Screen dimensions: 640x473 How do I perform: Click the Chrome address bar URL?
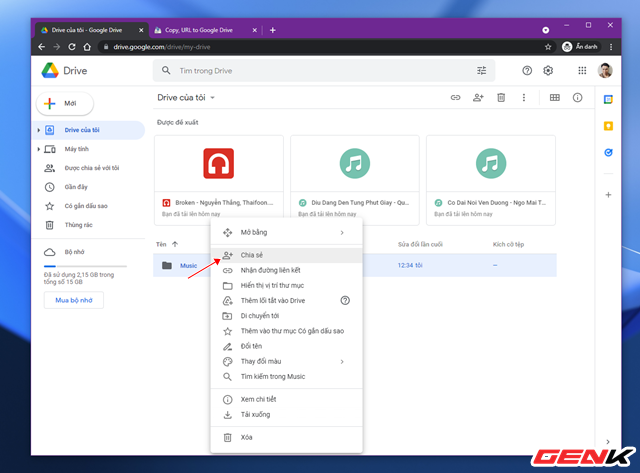162,47
